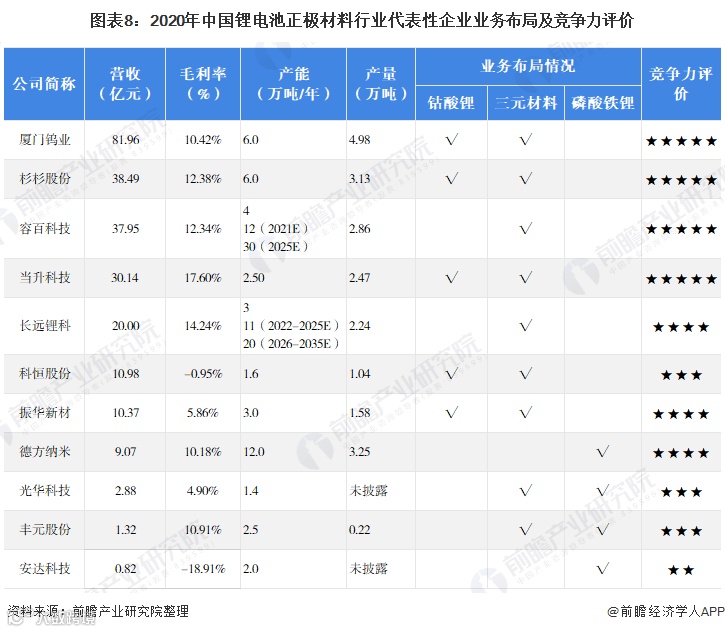Click output value 3.25
The image size is (725, 632).
tap(360, 451)
